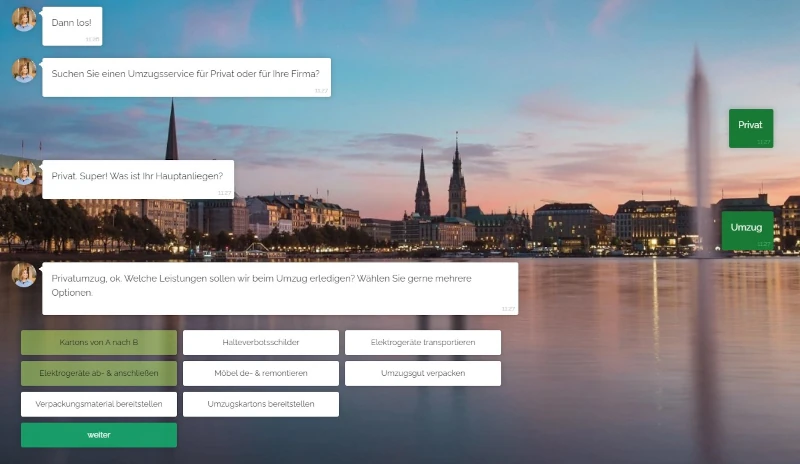Toggle the 'Umzugskartons bereitstellen' option
The width and height of the screenshot is (800, 464).
[x=261, y=405]
